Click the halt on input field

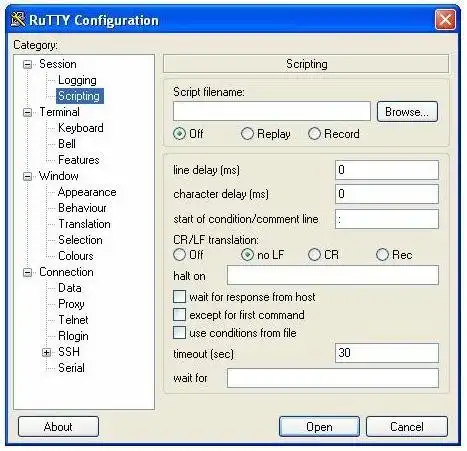tap(333, 275)
